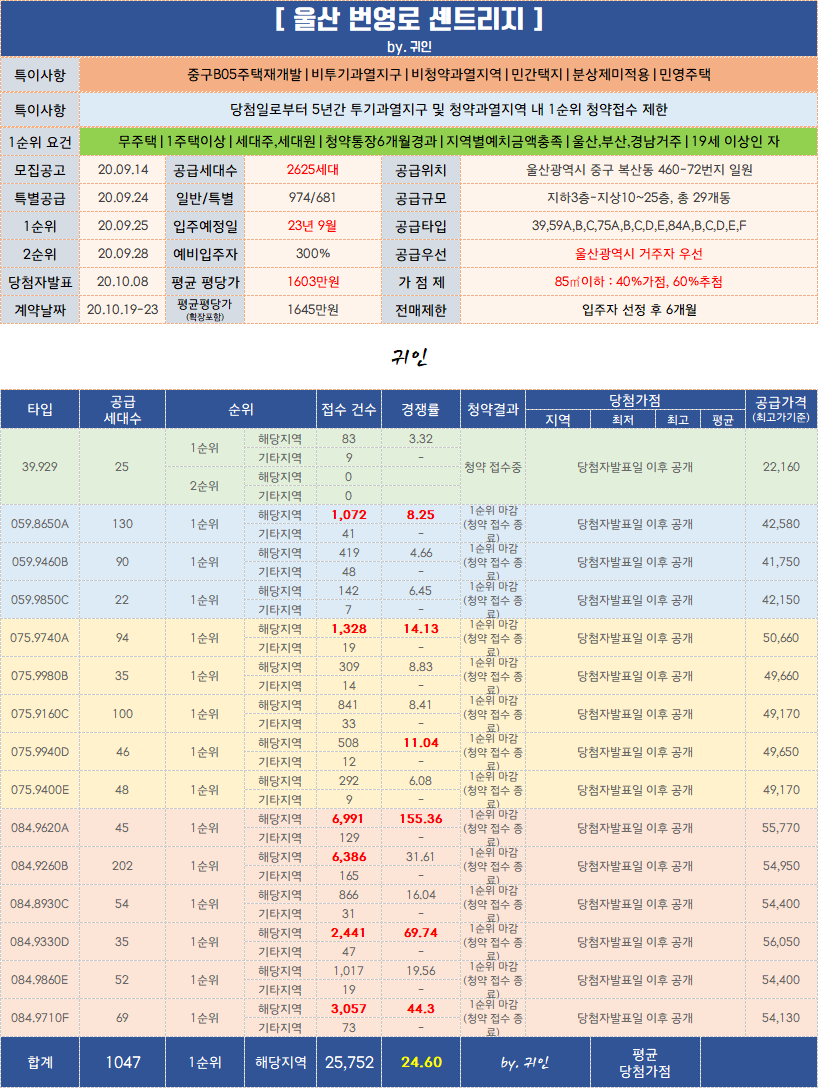The height and width of the screenshot is (1088, 818).
Task: Select the 11.04 competition ratio
Action: point(420,743)
